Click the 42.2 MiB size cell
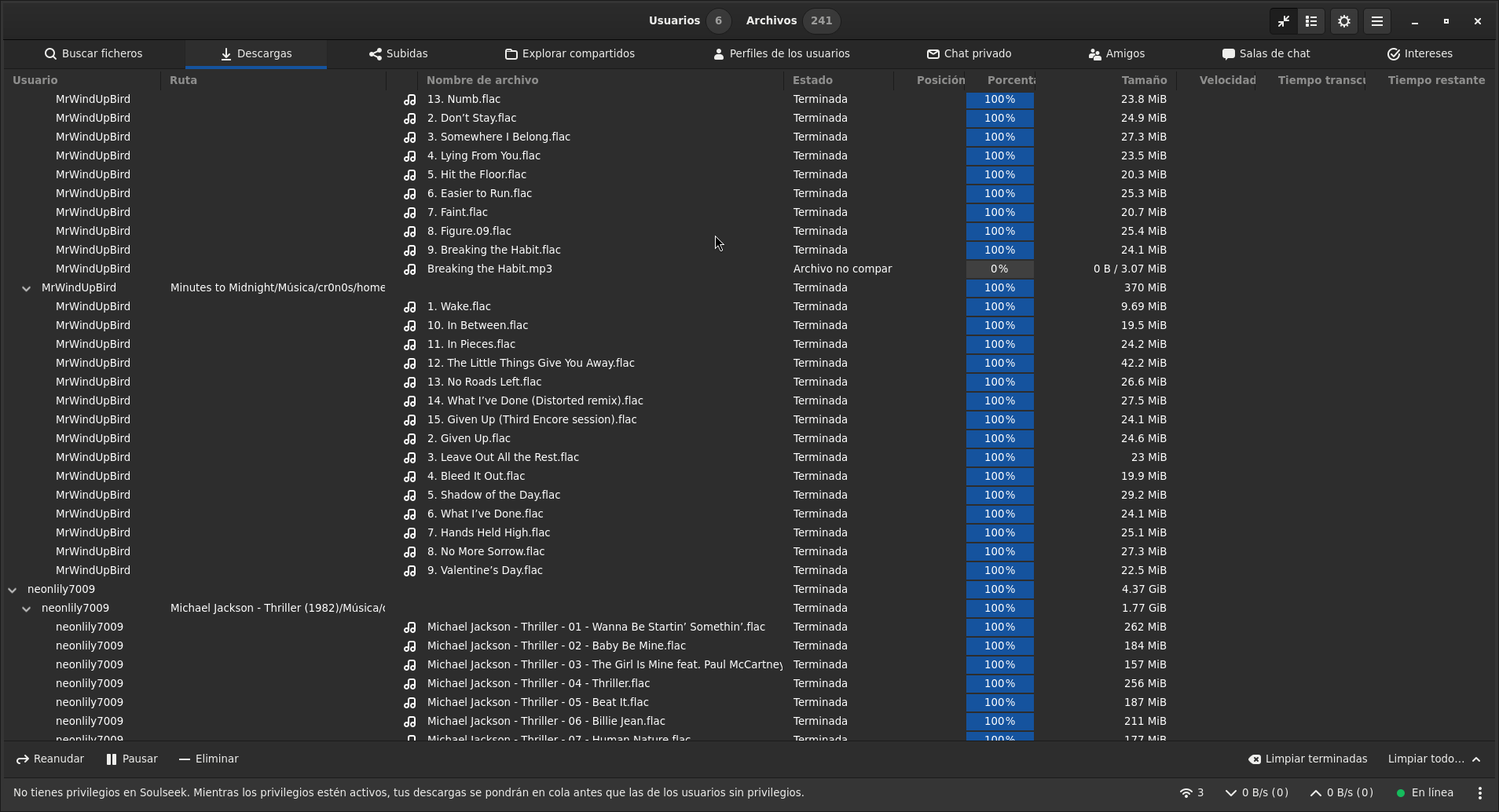 tap(1143, 364)
